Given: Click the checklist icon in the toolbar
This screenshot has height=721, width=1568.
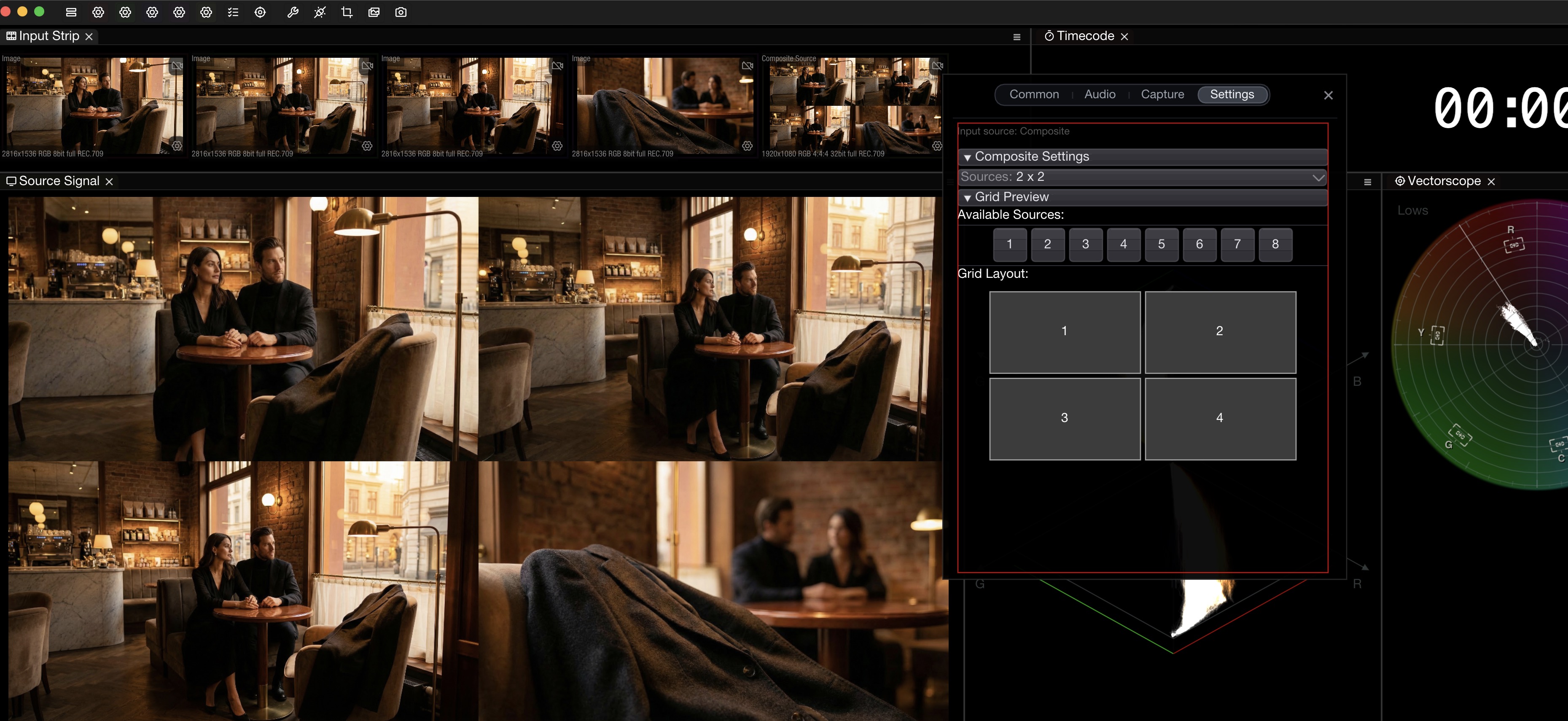Looking at the screenshot, I should [x=233, y=12].
